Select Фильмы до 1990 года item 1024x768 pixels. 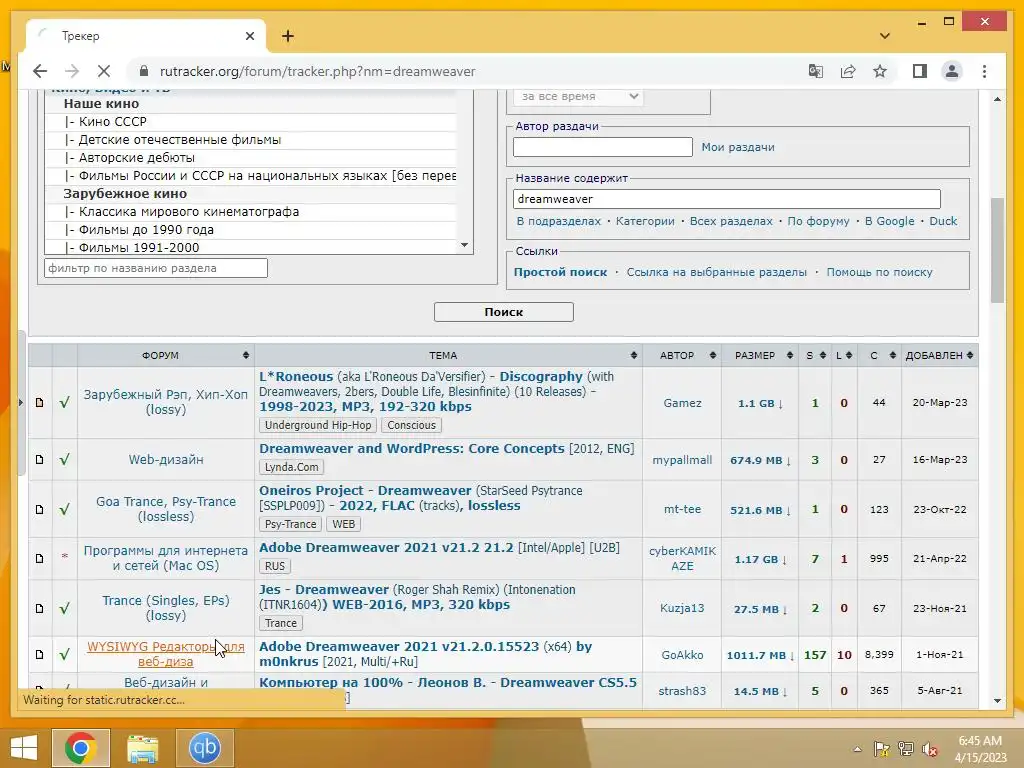pos(251,230)
